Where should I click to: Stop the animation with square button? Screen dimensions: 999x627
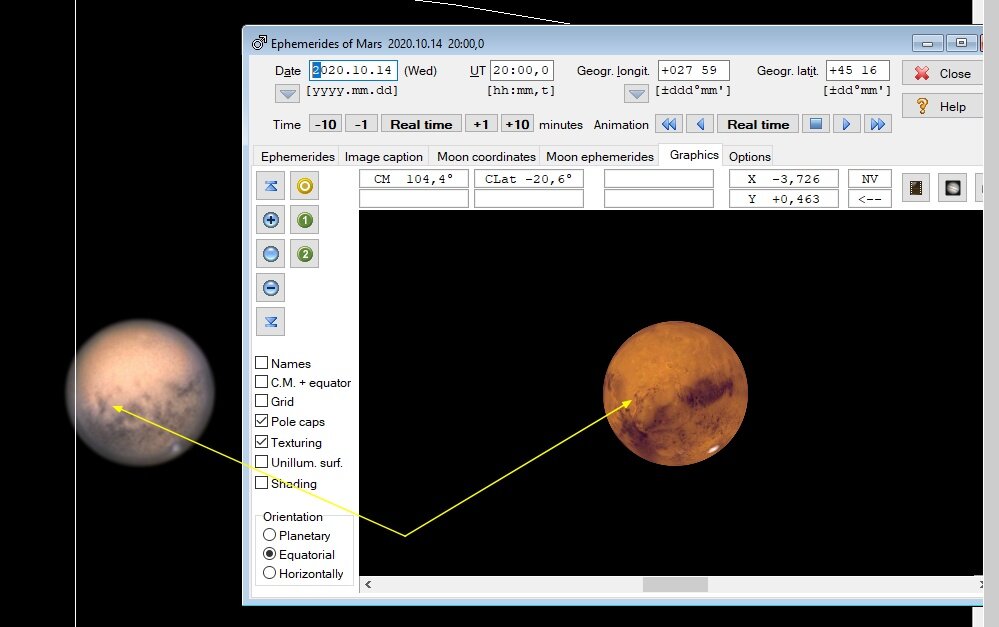point(816,124)
